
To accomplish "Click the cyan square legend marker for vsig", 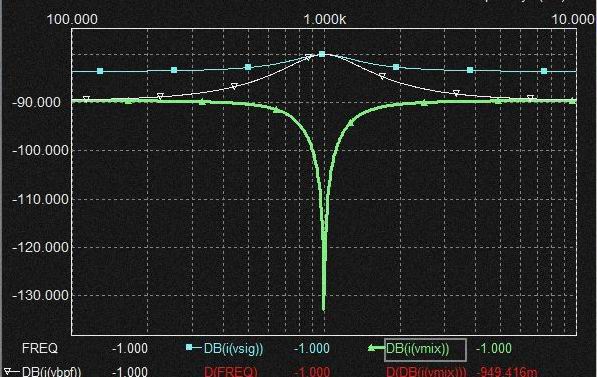I will tap(189, 347).
